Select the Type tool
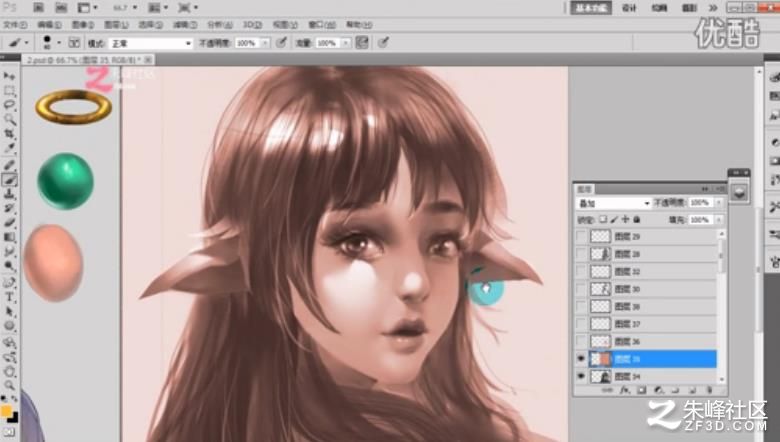 9,298
